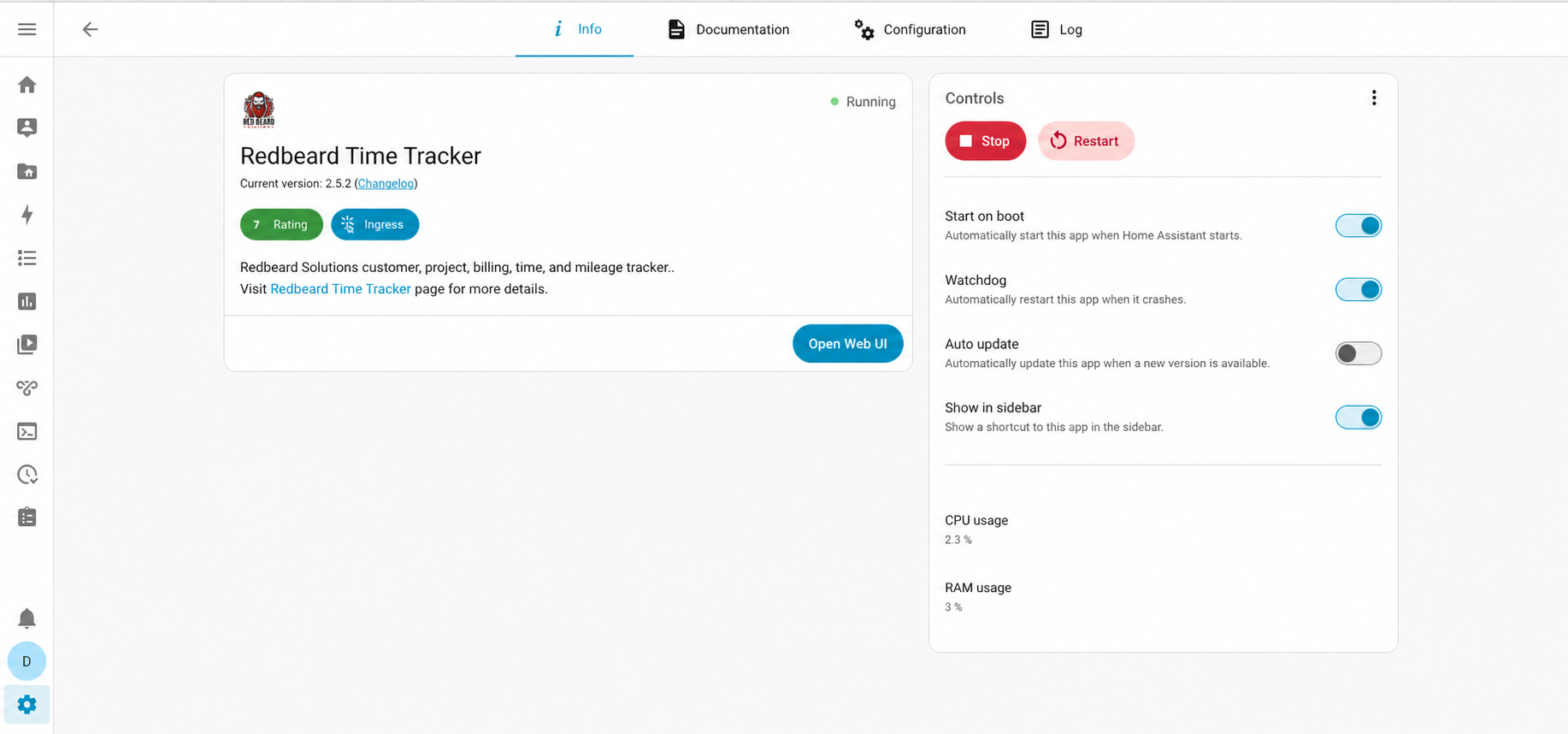Toggle the Show in sidebar switch

pyautogui.click(x=1358, y=417)
